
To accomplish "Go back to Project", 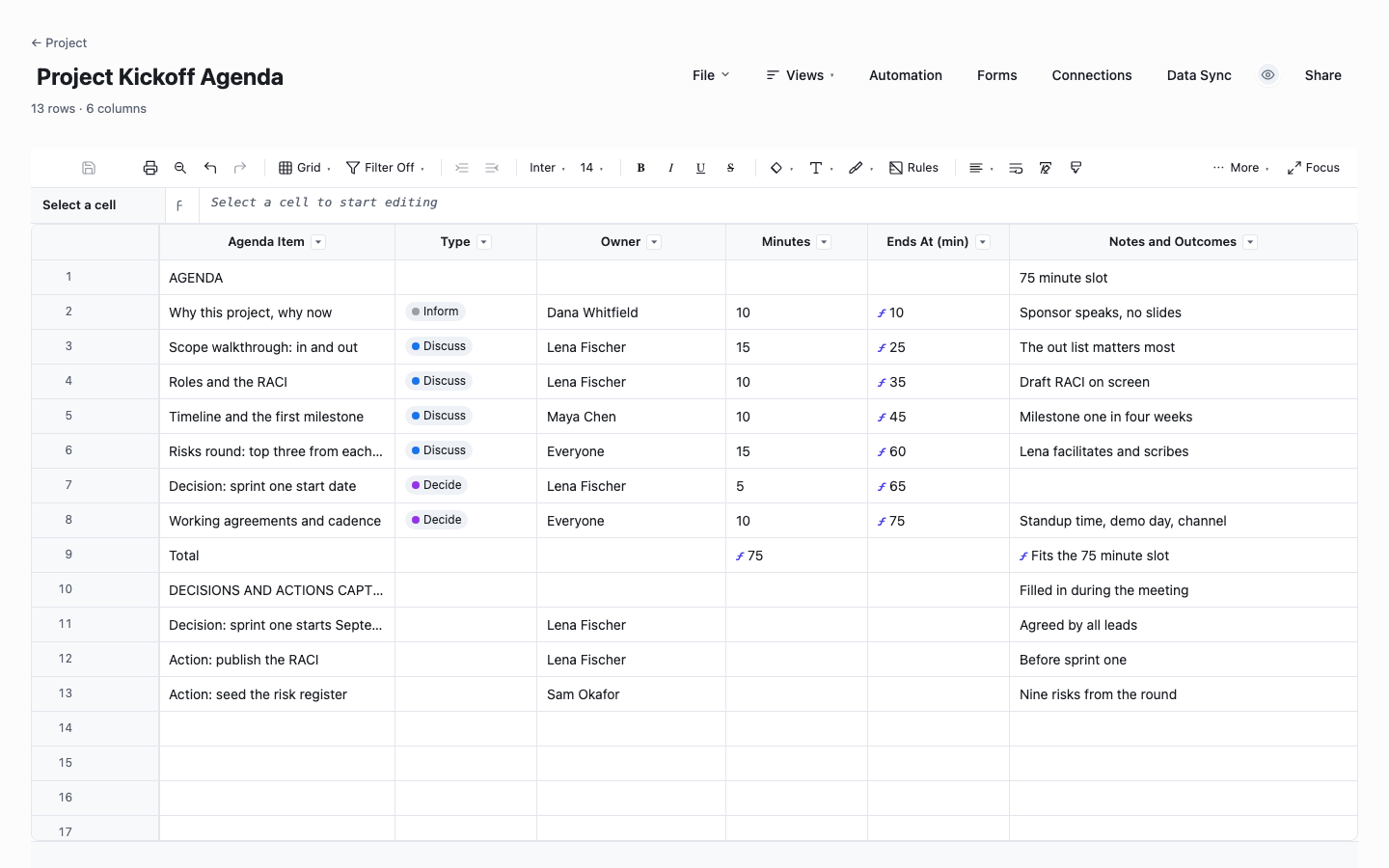I will pyautogui.click(x=59, y=42).
